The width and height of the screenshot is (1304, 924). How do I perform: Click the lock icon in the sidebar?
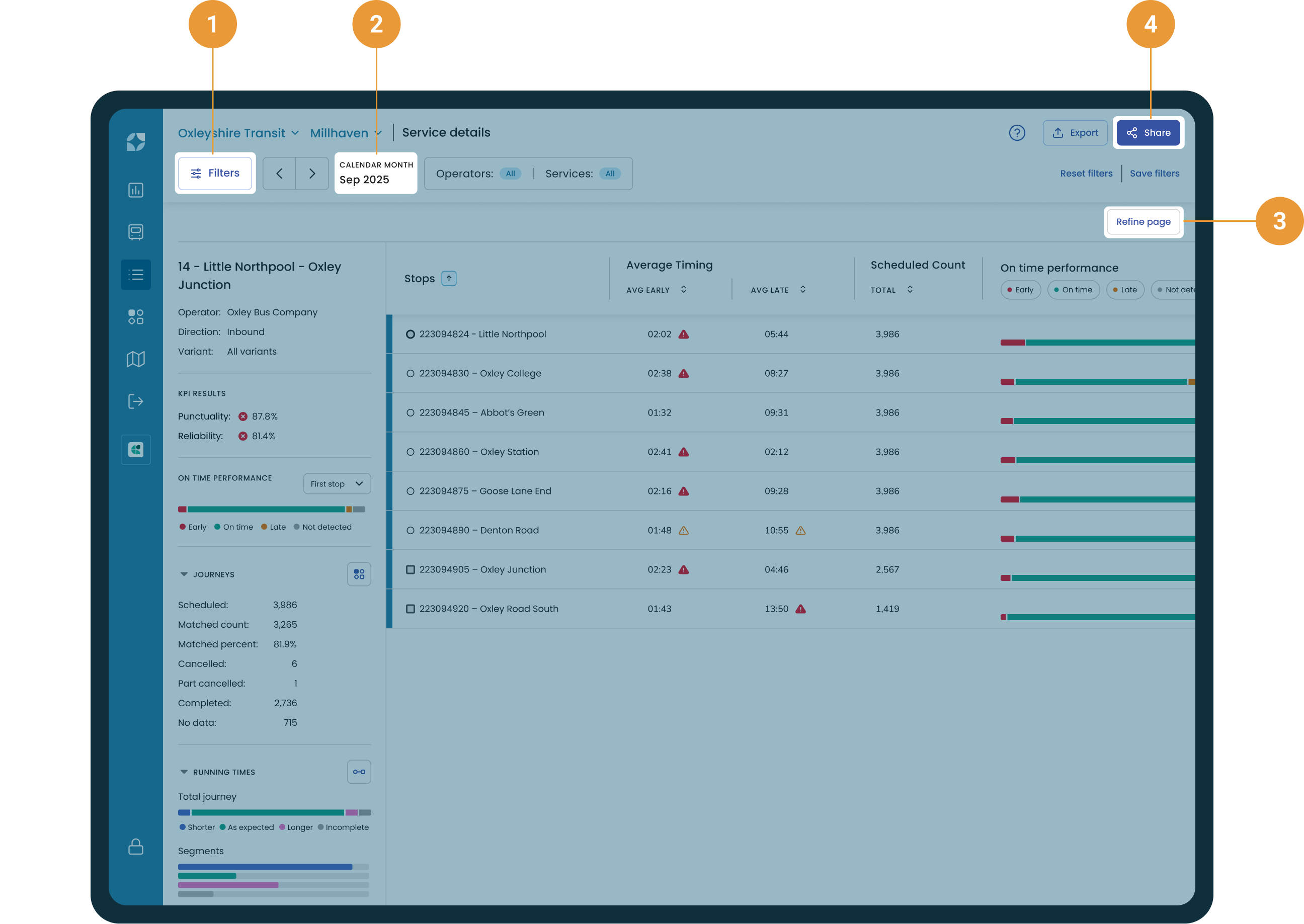point(135,847)
